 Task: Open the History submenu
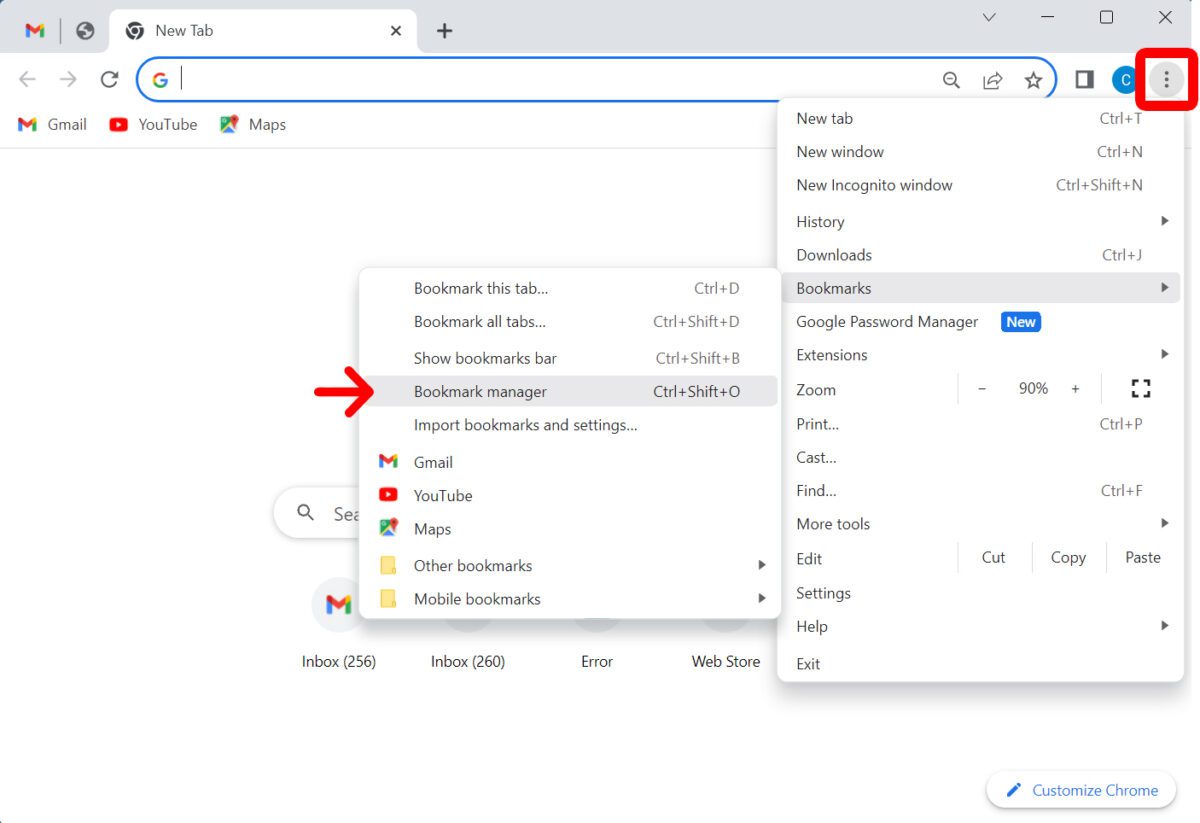[1165, 221]
